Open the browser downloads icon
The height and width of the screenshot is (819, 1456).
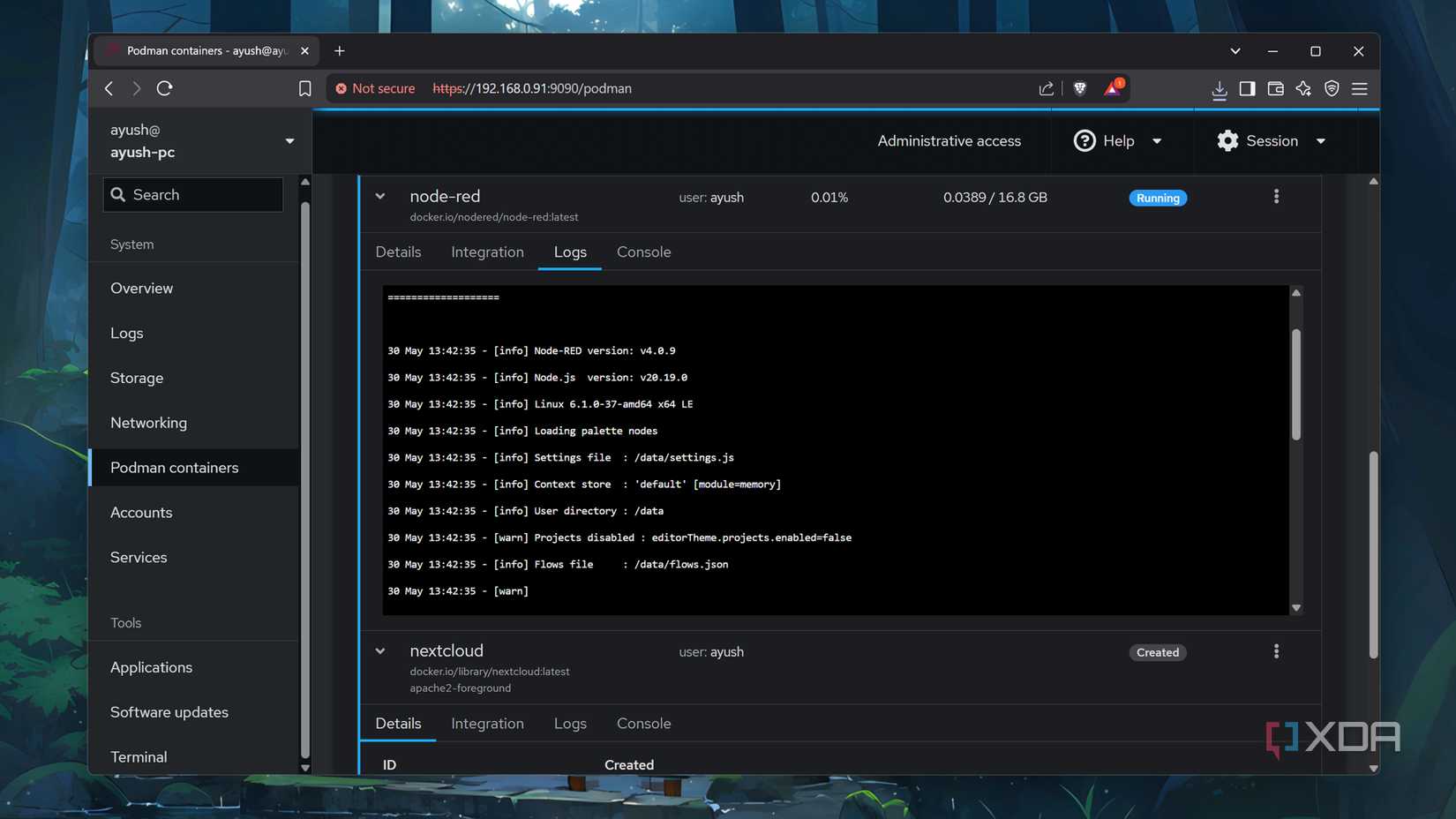click(1219, 89)
